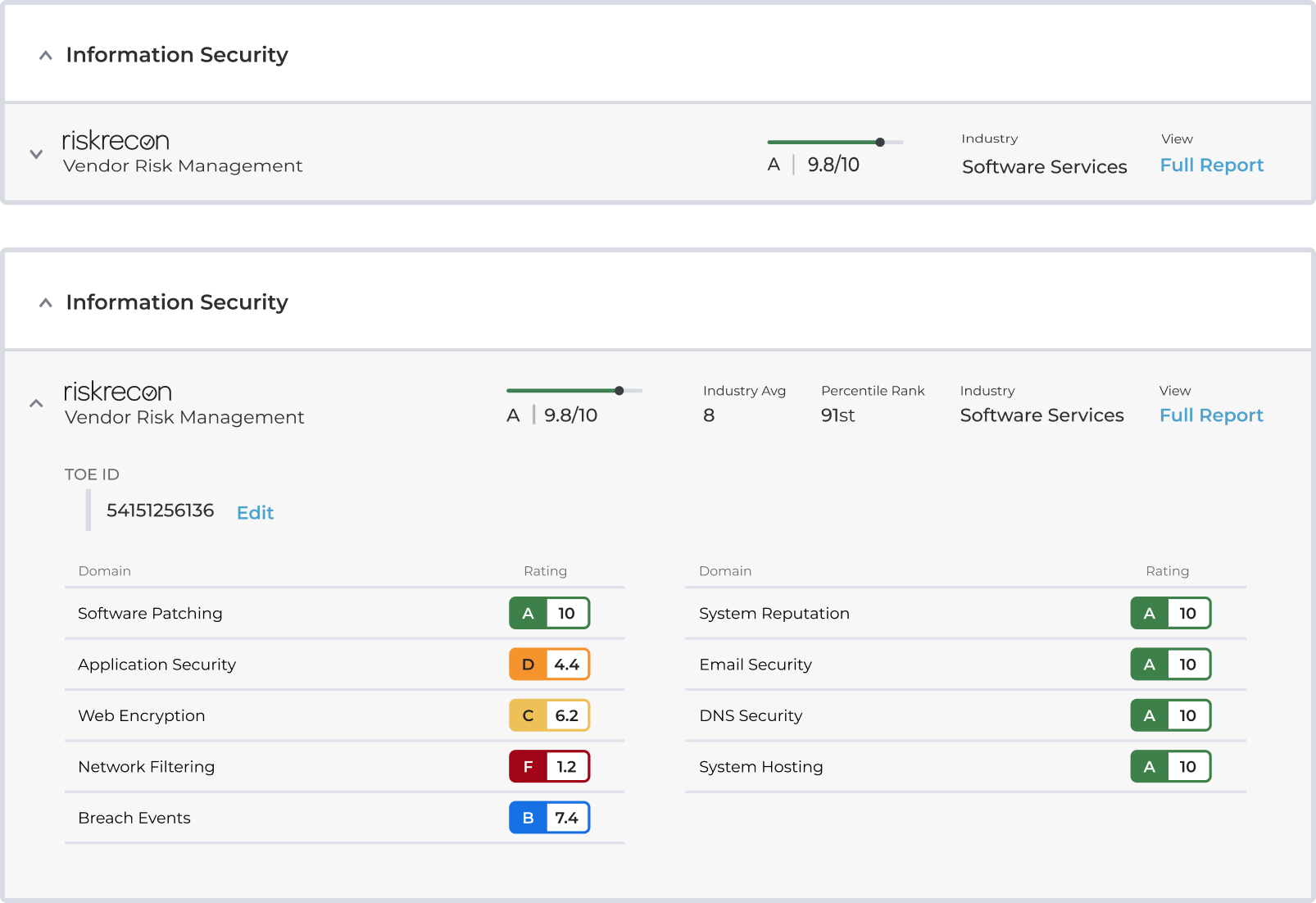This screenshot has height=903, width=1316.
Task: Select the DNS Security rating badge
Action: [1171, 715]
